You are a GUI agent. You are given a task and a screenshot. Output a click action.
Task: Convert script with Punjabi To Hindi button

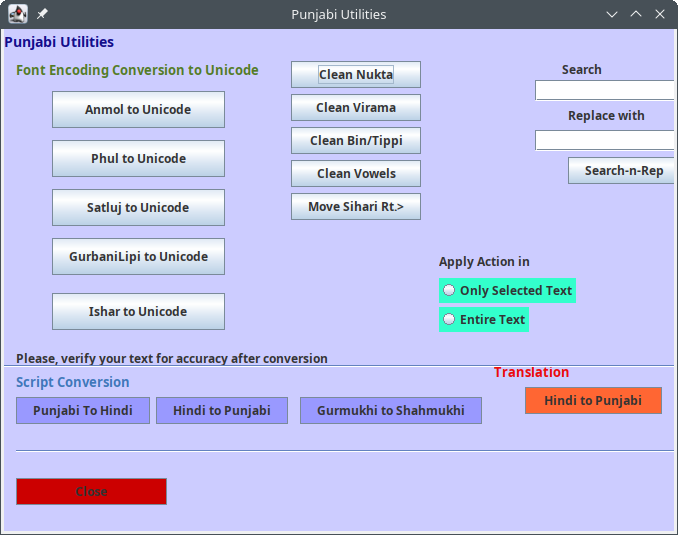(x=83, y=410)
